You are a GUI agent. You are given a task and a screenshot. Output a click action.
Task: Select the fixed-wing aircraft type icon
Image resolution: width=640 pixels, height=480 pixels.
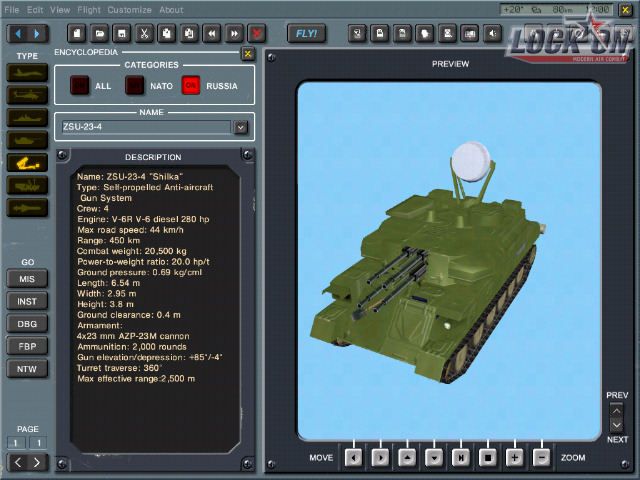(x=27, y=72)
